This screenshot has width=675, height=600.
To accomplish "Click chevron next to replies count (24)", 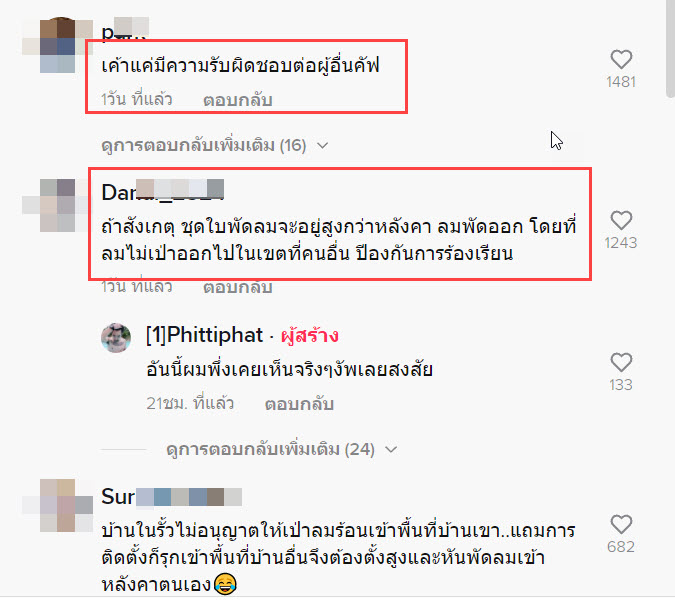I will 391,450.
